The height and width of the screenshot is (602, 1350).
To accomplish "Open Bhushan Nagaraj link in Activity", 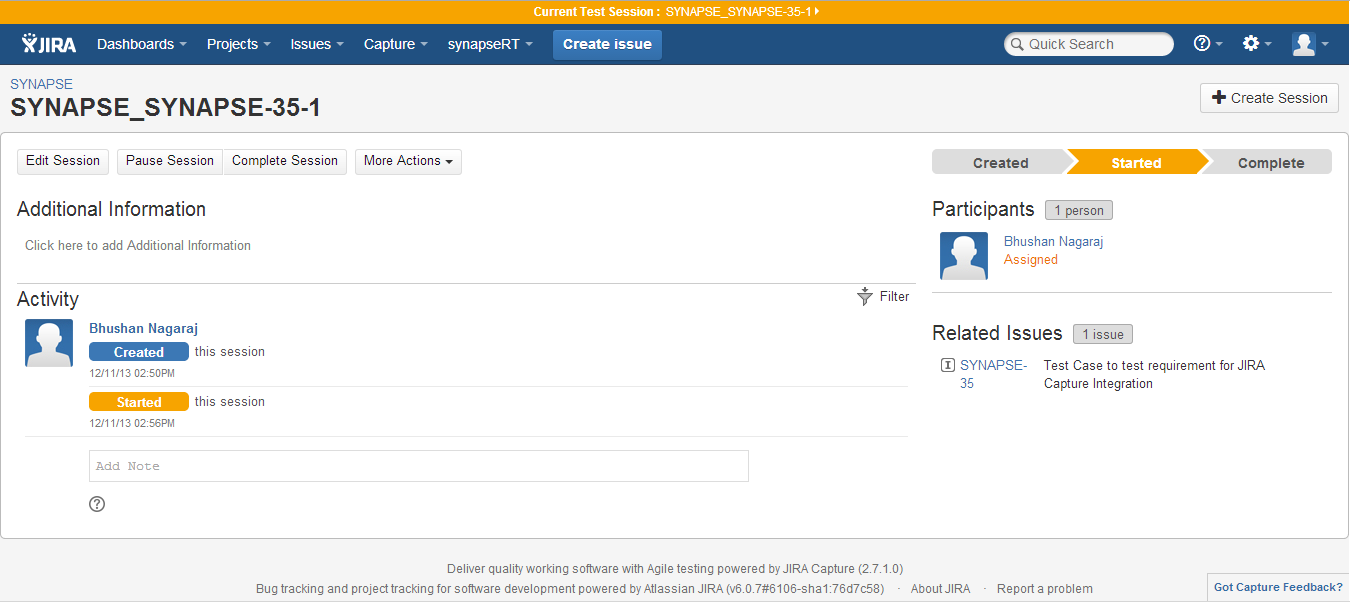I will [144, 328].
